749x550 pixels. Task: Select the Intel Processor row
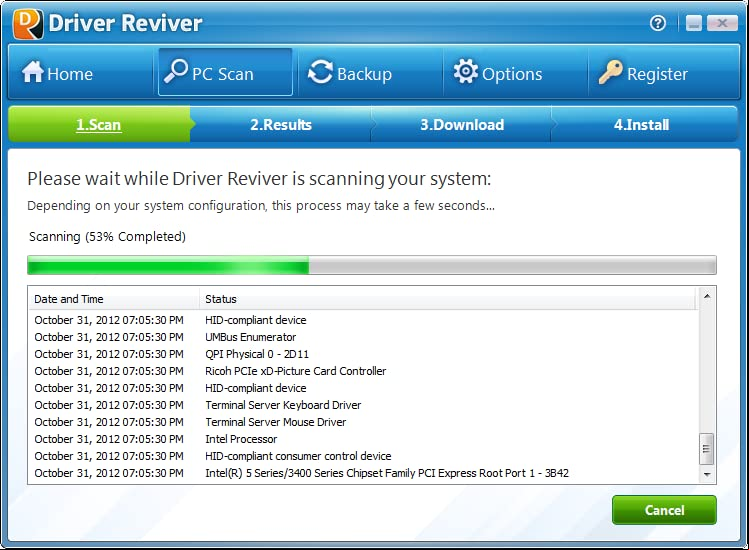click(363, 439)
